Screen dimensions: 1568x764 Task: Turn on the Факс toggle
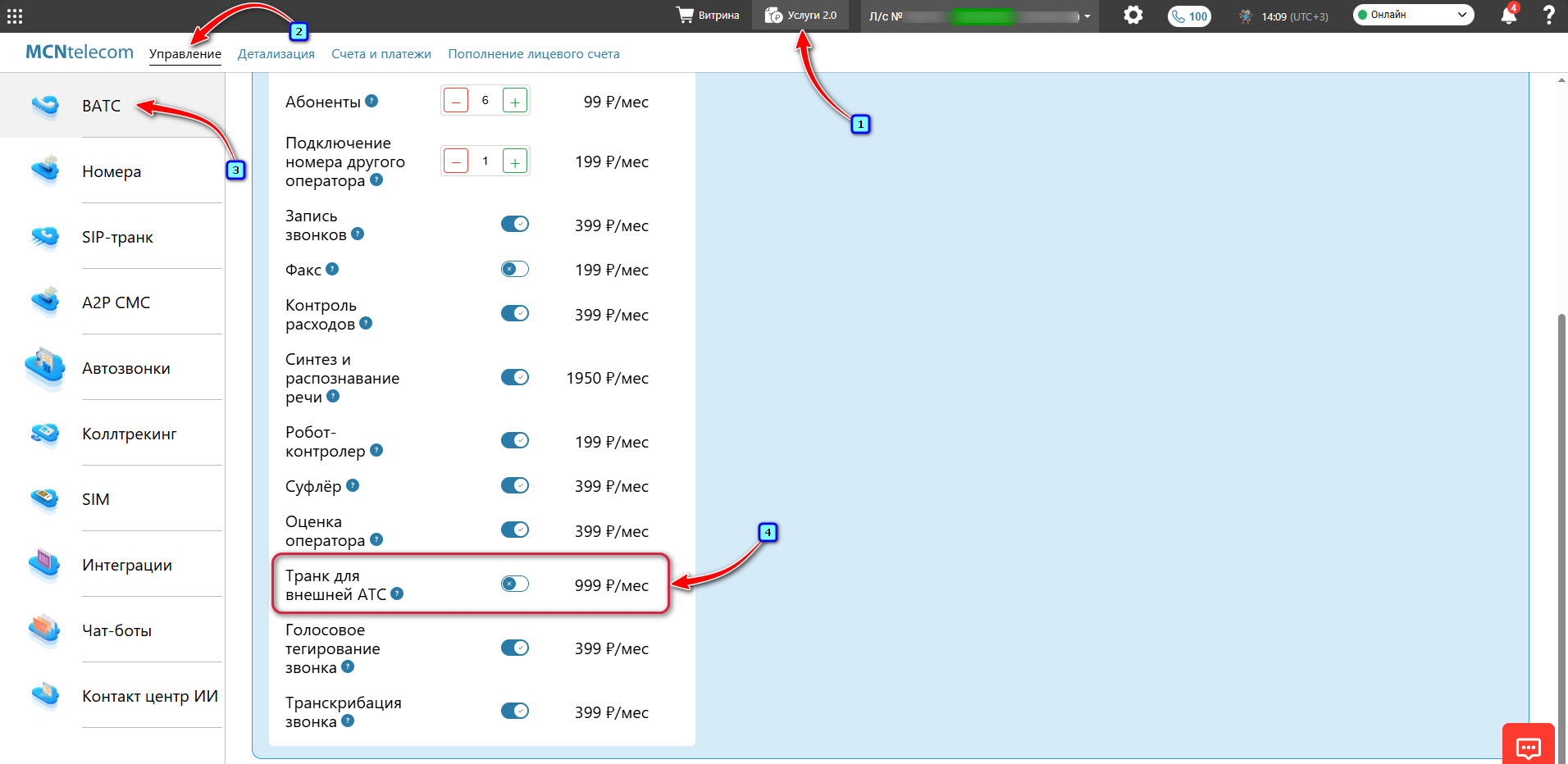click(515, 269)
